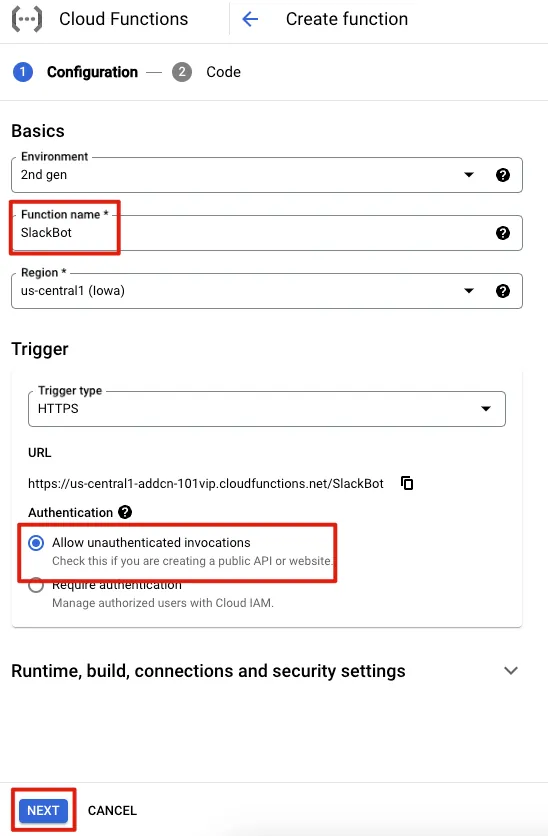Open help icon beside Function name
This screenshot has width=548, height=836.
[x=503, y=233]
